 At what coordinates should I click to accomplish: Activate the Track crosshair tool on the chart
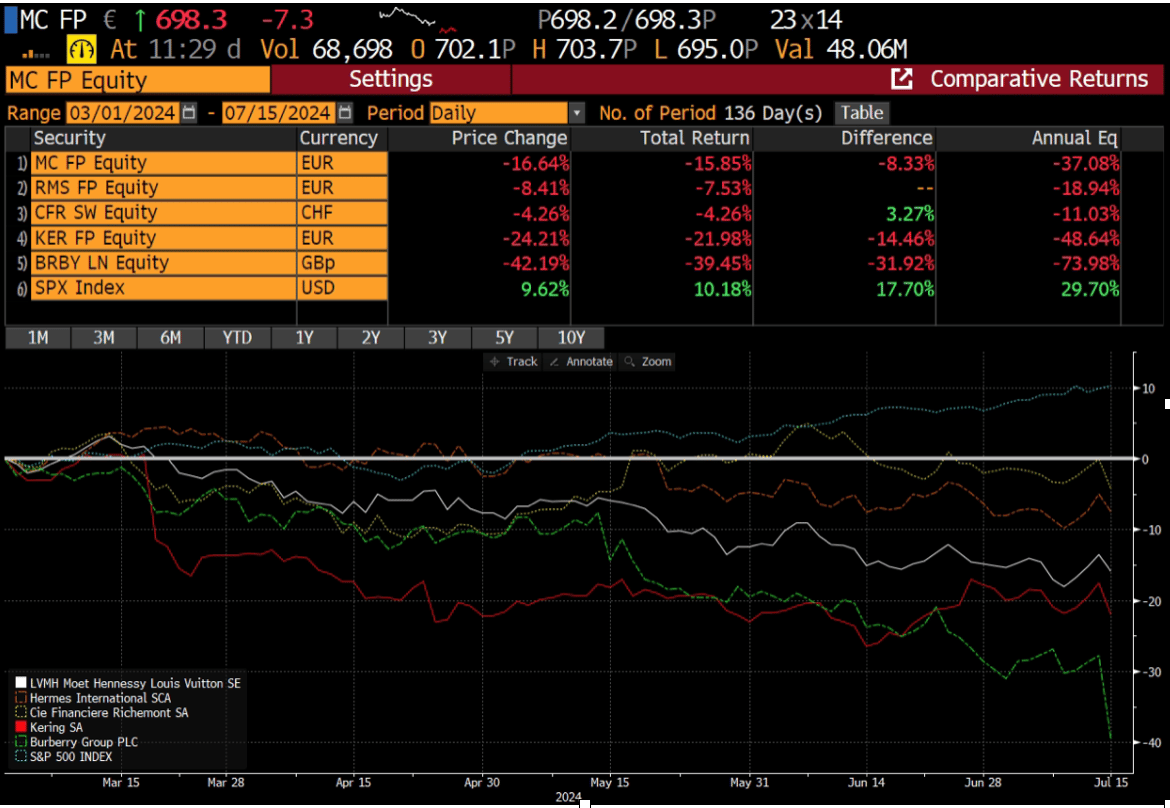[516, 361]
